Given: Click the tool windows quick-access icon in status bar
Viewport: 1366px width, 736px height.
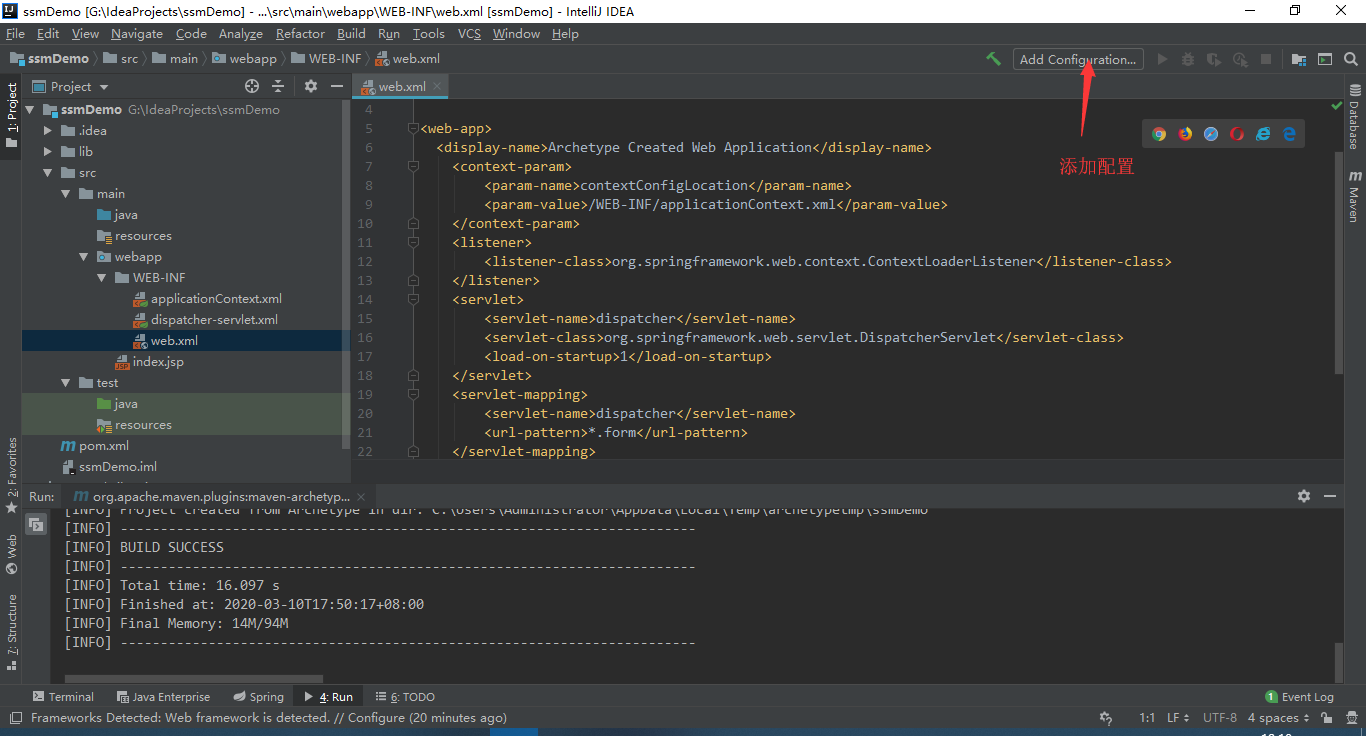Looking at the screenshot, I should pyautogui.click(x=14, y=718).
